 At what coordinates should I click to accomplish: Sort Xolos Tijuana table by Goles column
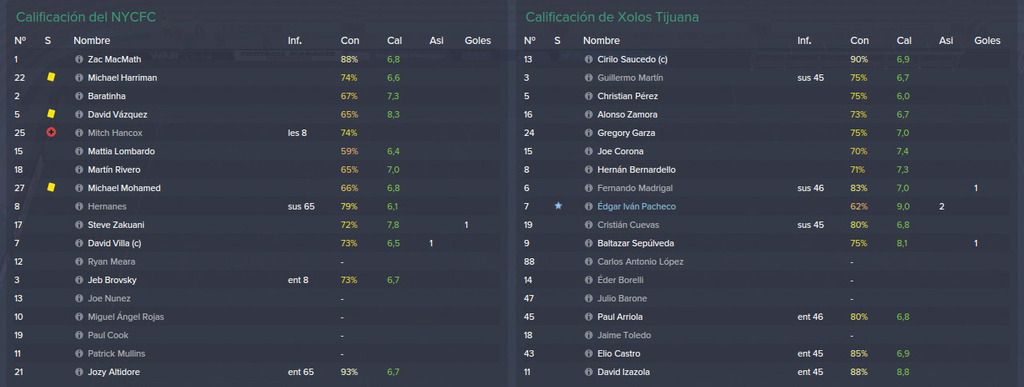click(x=987, y=40)
